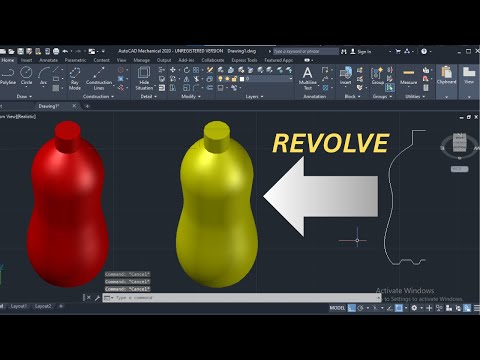The height and width of the screenshot is (360, 480).
Task: Expand the Groups panel dropdown
Action: [x=382, y=96]
